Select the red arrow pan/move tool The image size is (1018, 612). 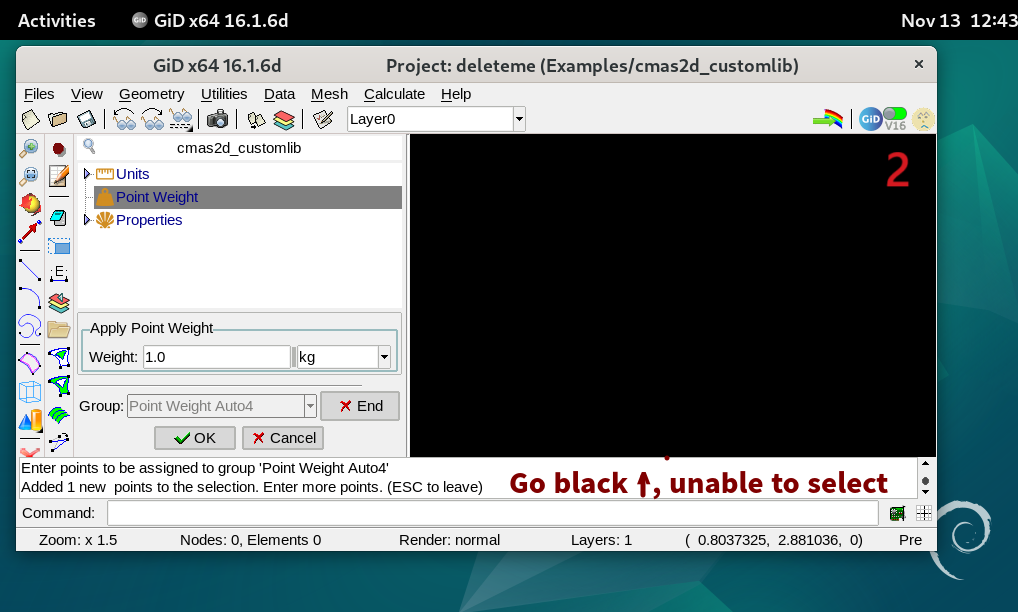(x=29, y=232)
